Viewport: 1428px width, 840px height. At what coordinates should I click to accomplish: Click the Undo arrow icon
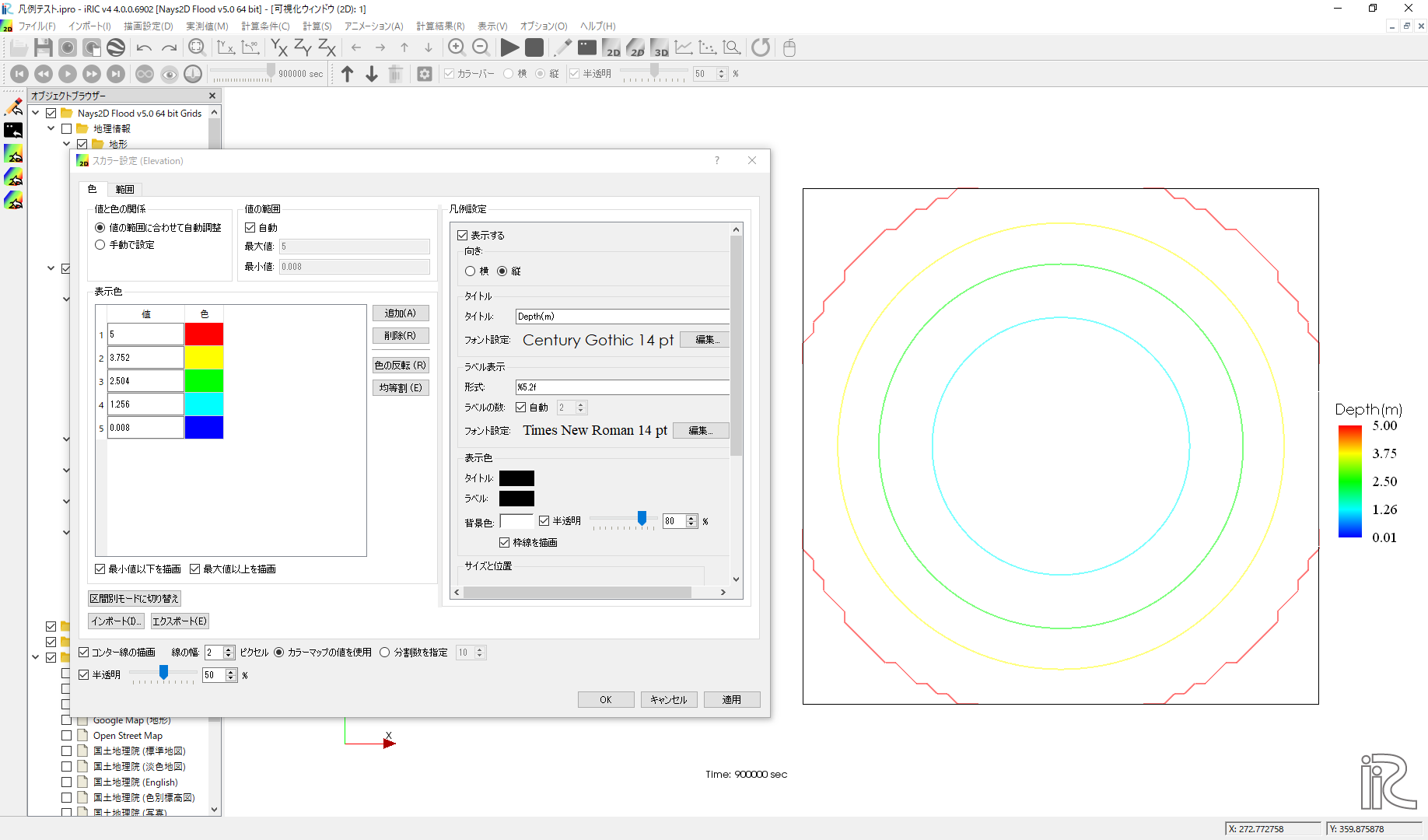coord(144,47)
